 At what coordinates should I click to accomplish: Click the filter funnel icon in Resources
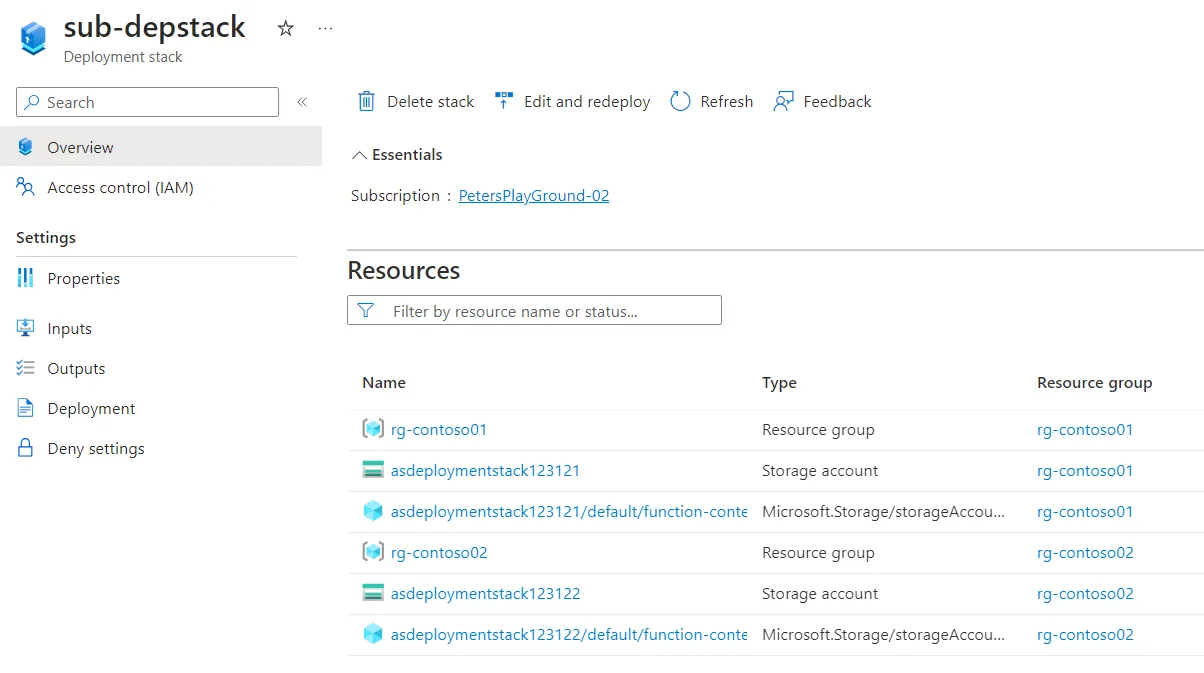pyautogui.click(x=365, y=310)
